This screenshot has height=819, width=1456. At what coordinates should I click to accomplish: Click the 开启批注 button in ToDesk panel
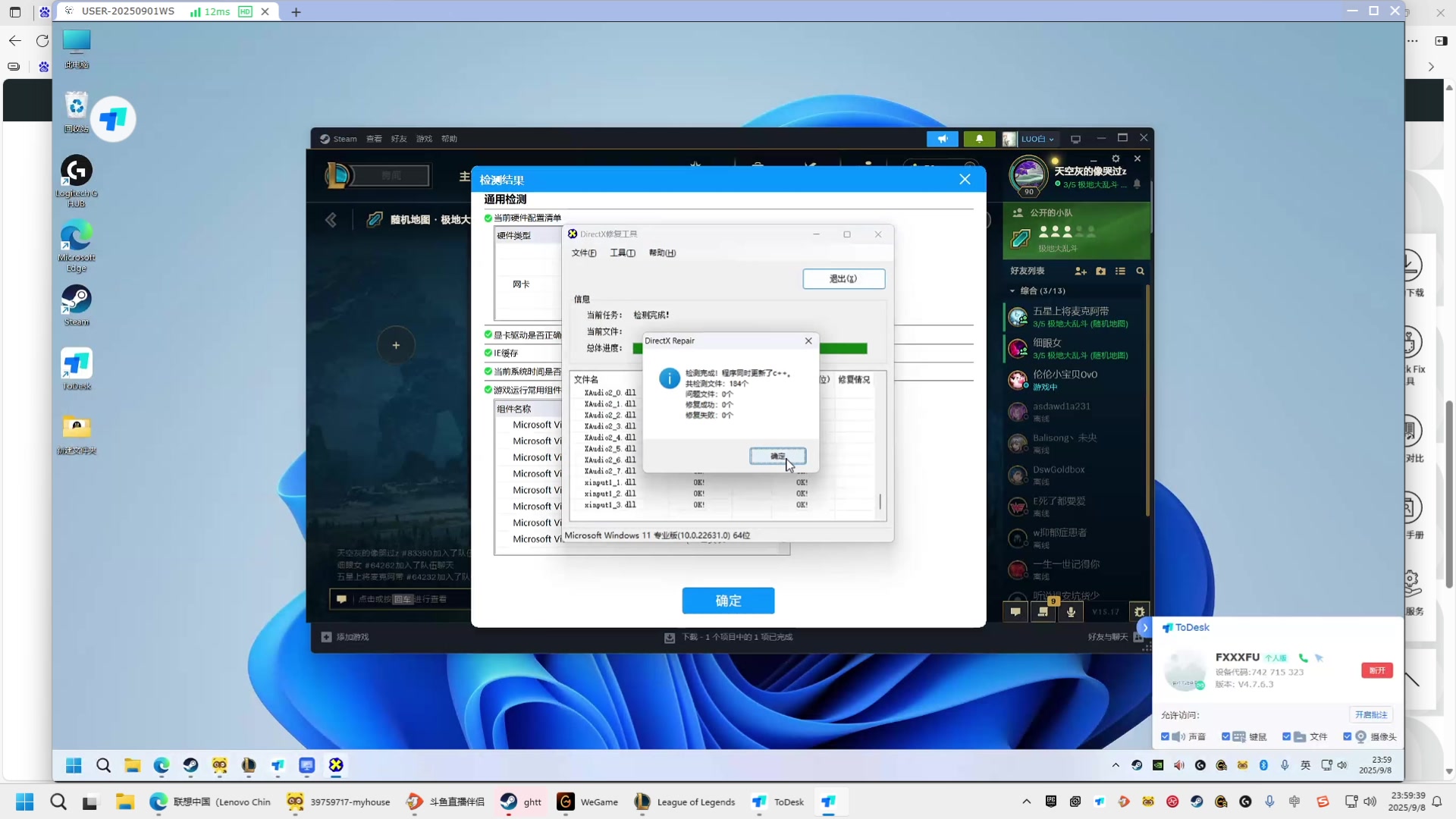click(x=1371, y=714)
